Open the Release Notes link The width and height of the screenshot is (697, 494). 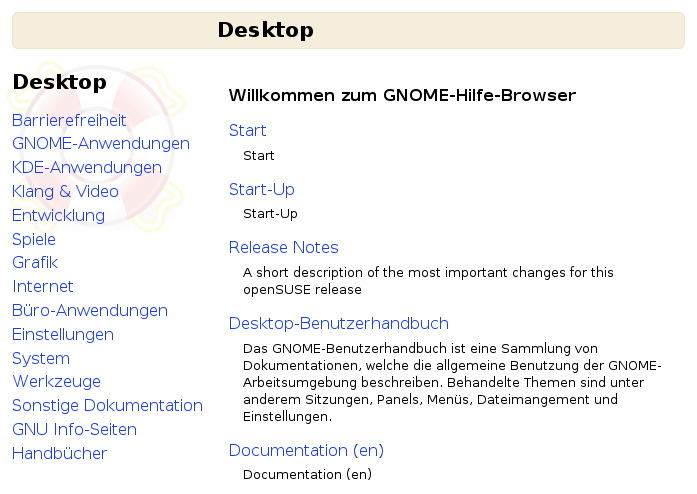284,247
